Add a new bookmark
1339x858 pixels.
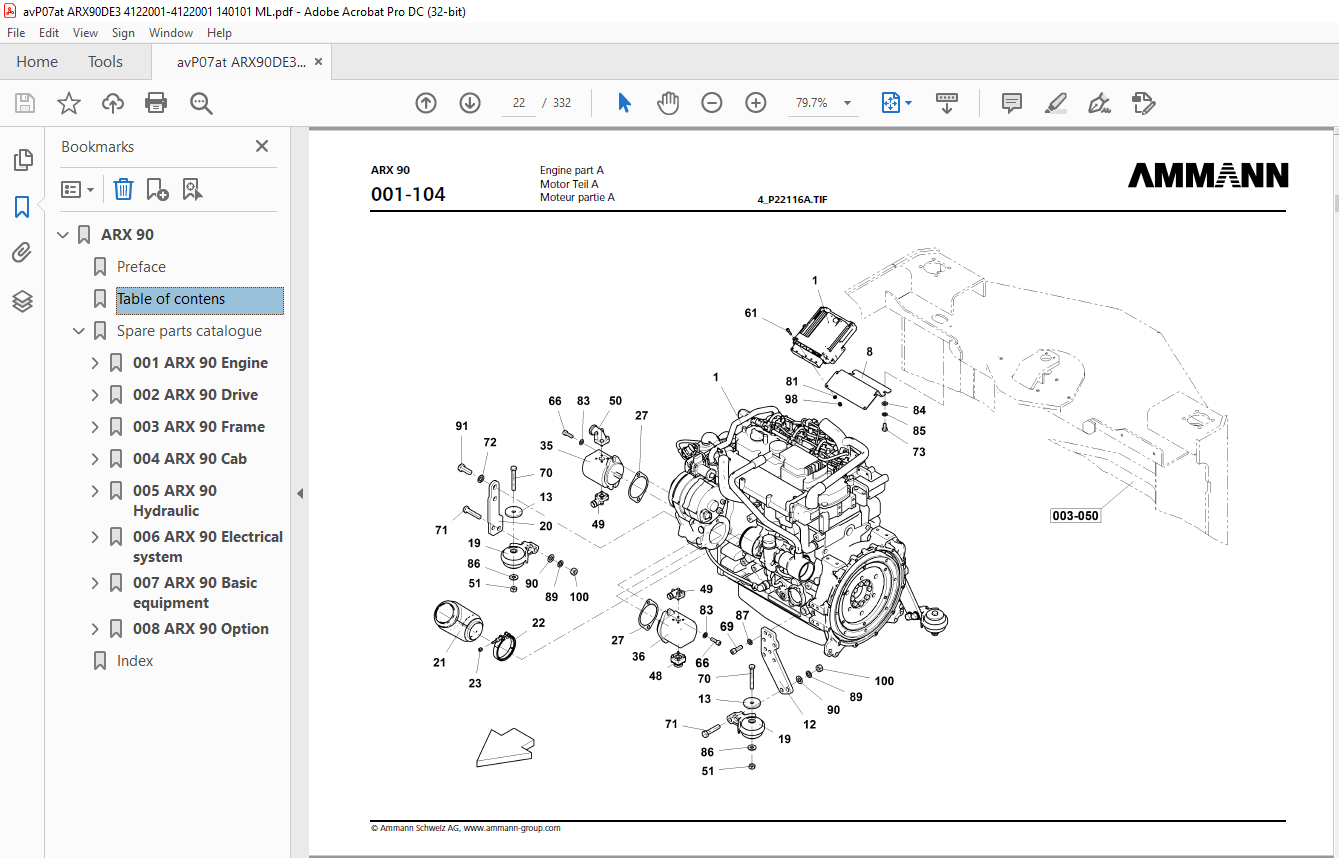click(x=157, y=189)
